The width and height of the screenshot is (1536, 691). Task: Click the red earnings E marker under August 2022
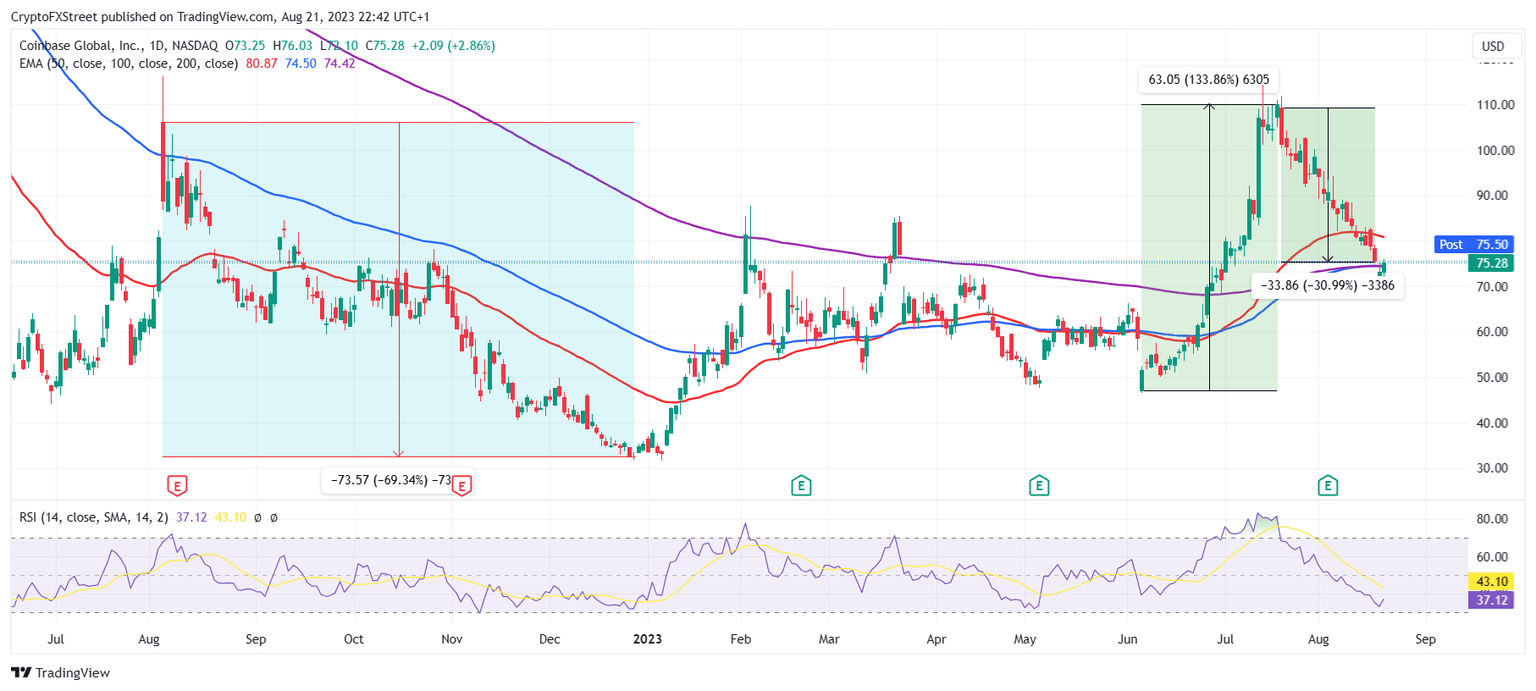click(x=178, y=485)
